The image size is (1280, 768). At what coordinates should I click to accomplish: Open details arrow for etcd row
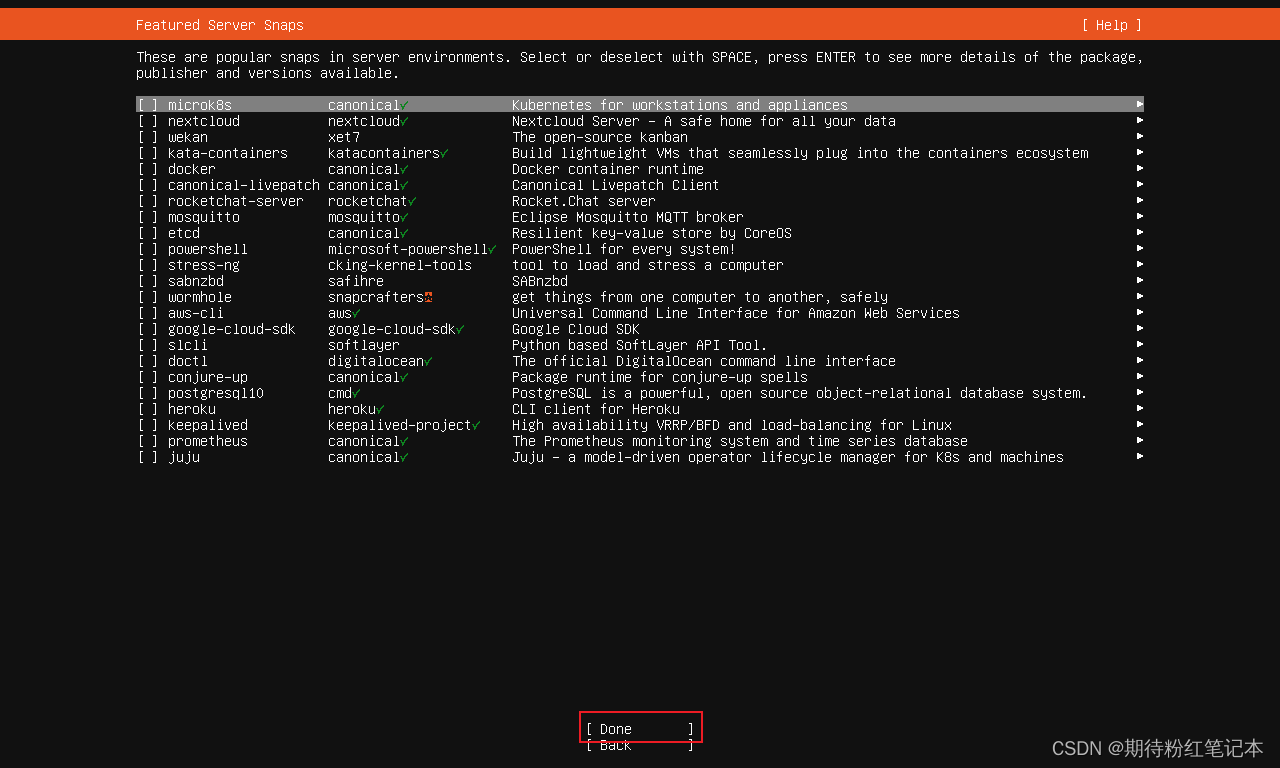pos(1140,232)
